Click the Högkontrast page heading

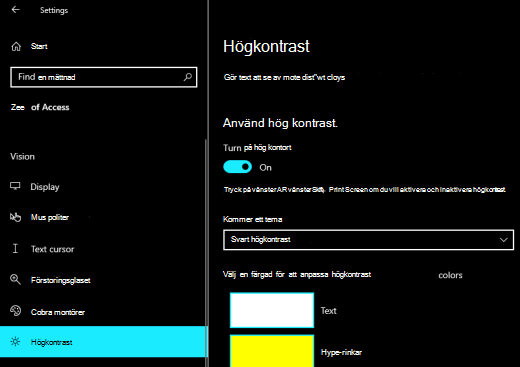click(x=266, y=46)
